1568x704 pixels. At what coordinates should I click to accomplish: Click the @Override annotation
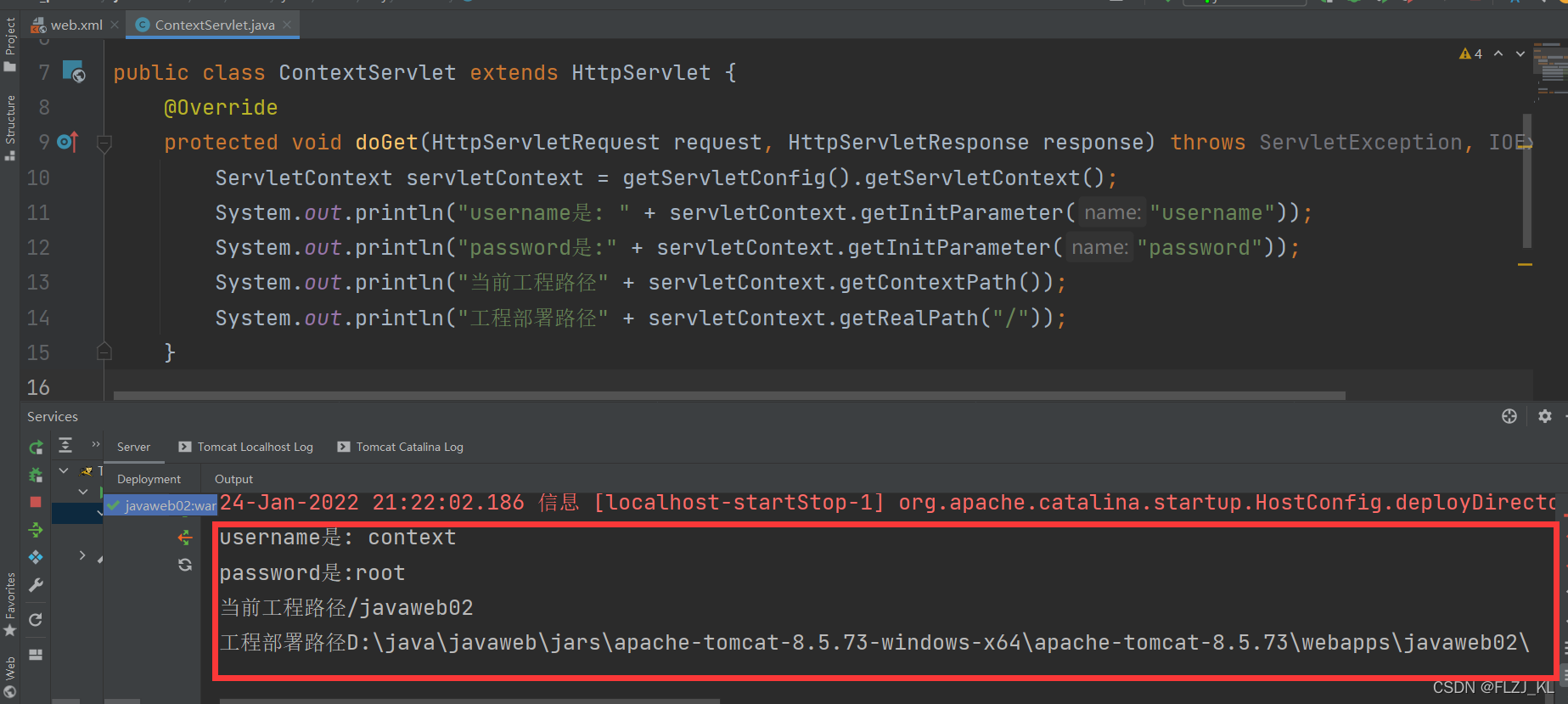pos(221,108)
